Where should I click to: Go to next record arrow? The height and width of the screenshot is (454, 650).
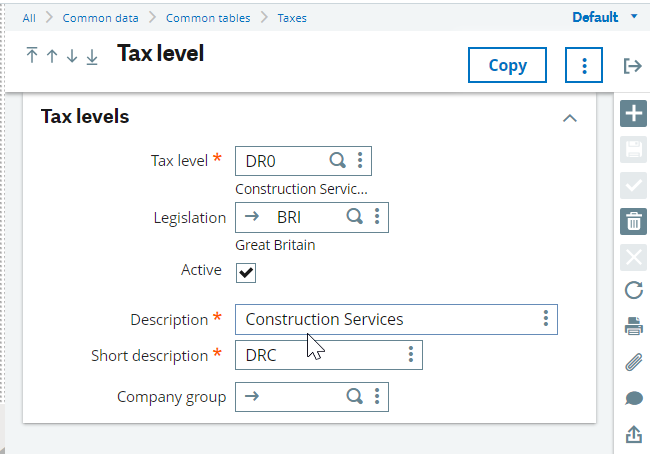(72, 56)
